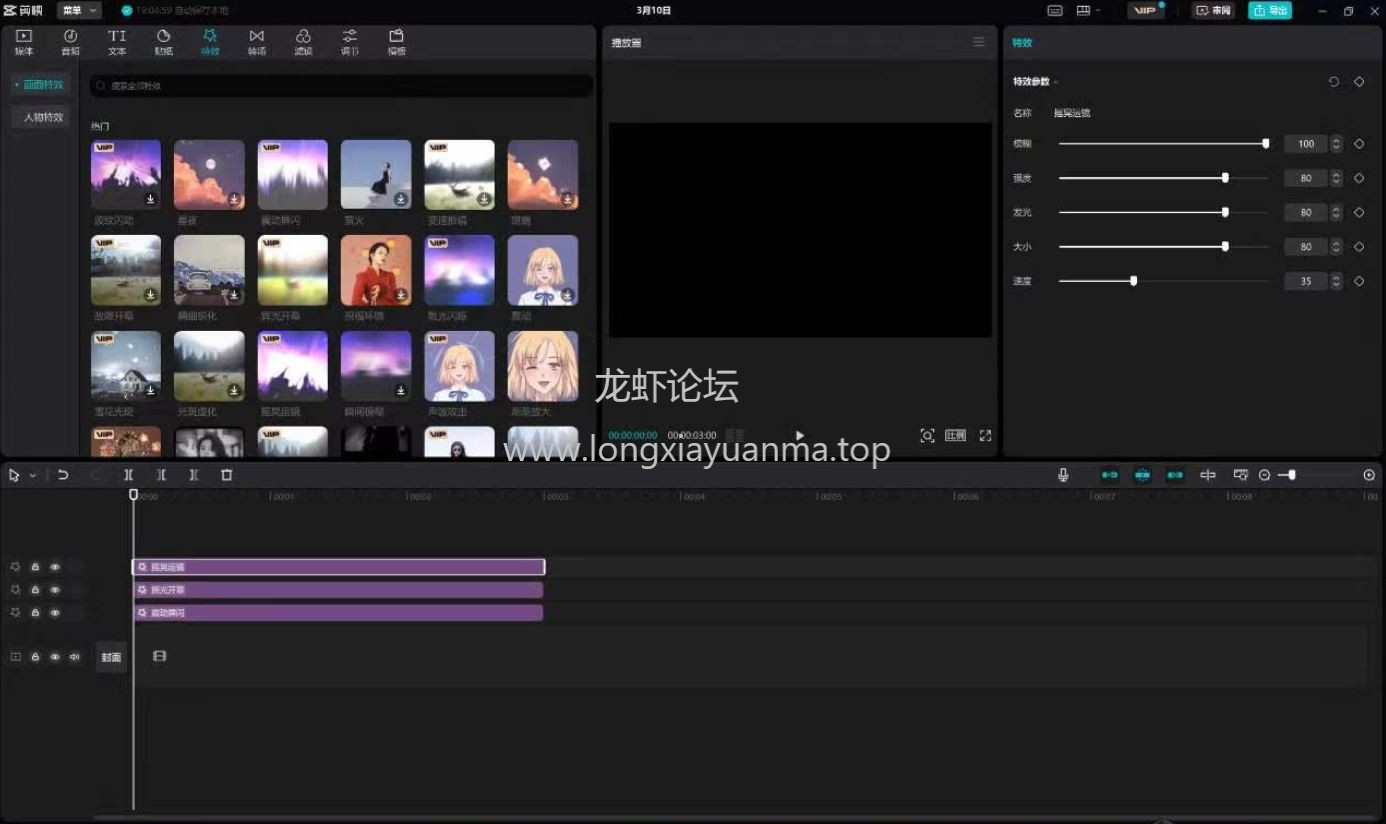Screen dimensions: 1386x824
Task: Open the 调节 adjustment tab
Action: [x=350, y=42]
